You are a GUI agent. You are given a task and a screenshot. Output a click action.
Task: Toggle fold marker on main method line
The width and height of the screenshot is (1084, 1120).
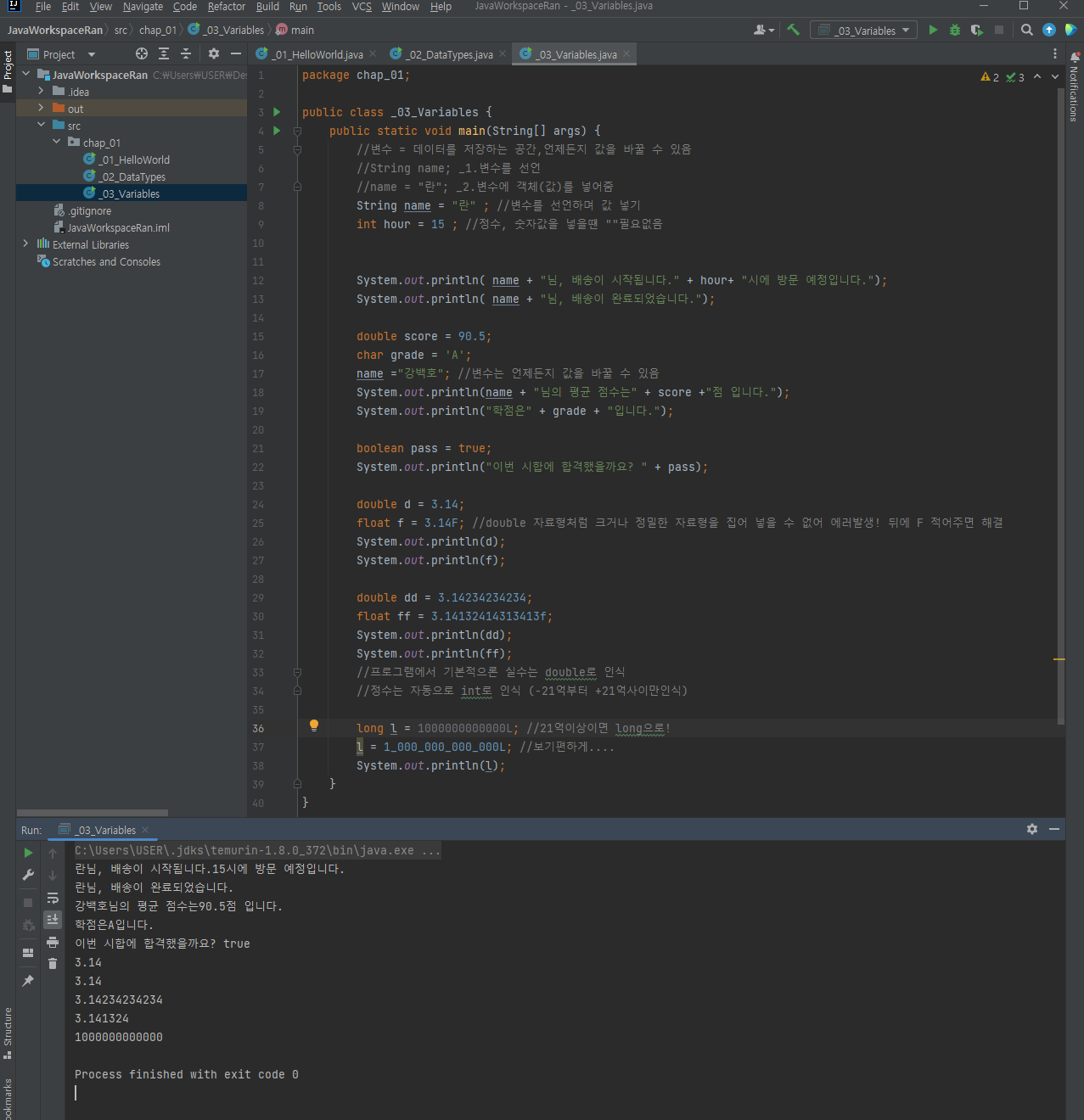coord(297,131)
